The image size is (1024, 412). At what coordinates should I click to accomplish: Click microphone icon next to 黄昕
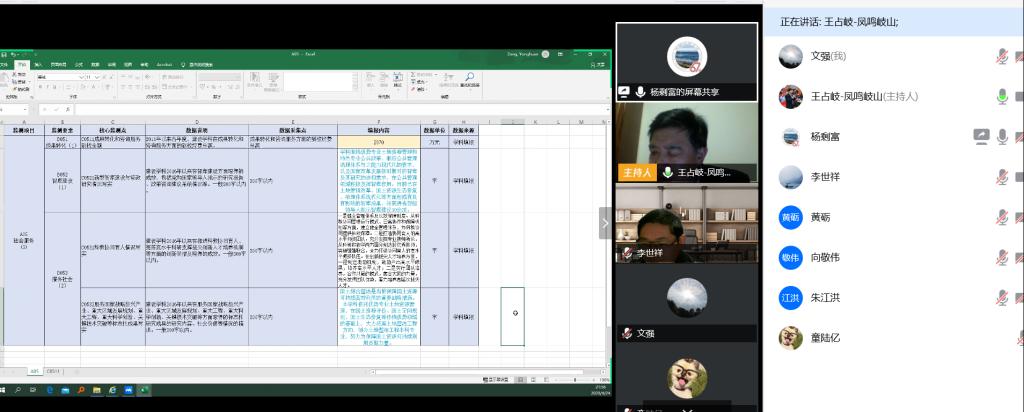pos(1001,217)
